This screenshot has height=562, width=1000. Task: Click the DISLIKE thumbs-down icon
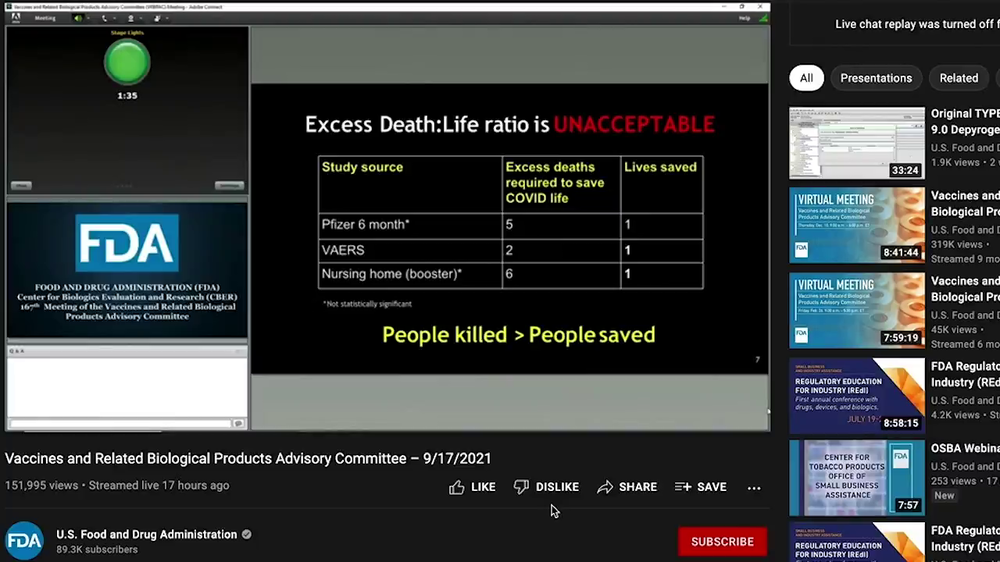521,487
